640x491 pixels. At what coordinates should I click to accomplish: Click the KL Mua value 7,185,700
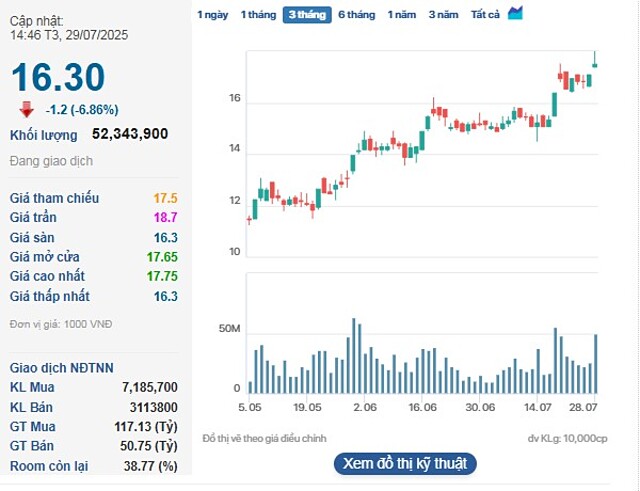click(149, 387)
